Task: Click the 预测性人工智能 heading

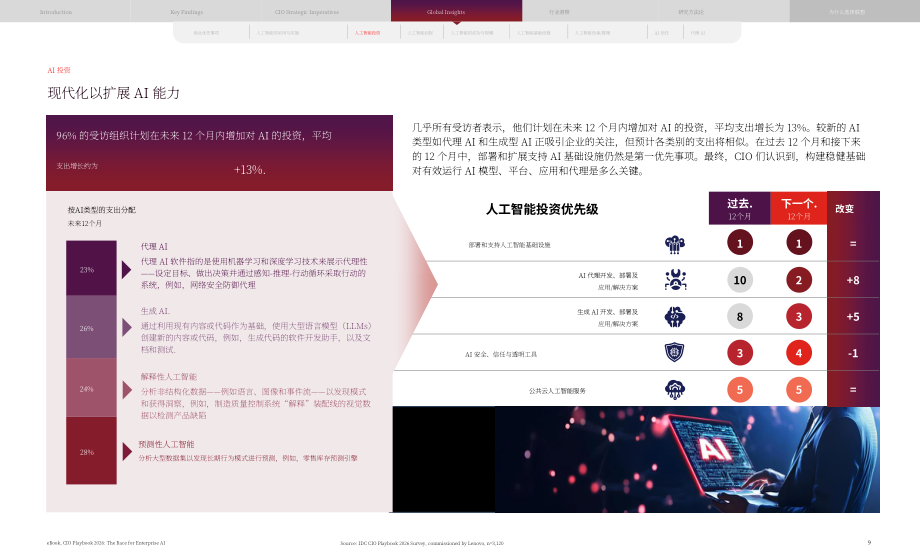Action: [x=166, y=444]
